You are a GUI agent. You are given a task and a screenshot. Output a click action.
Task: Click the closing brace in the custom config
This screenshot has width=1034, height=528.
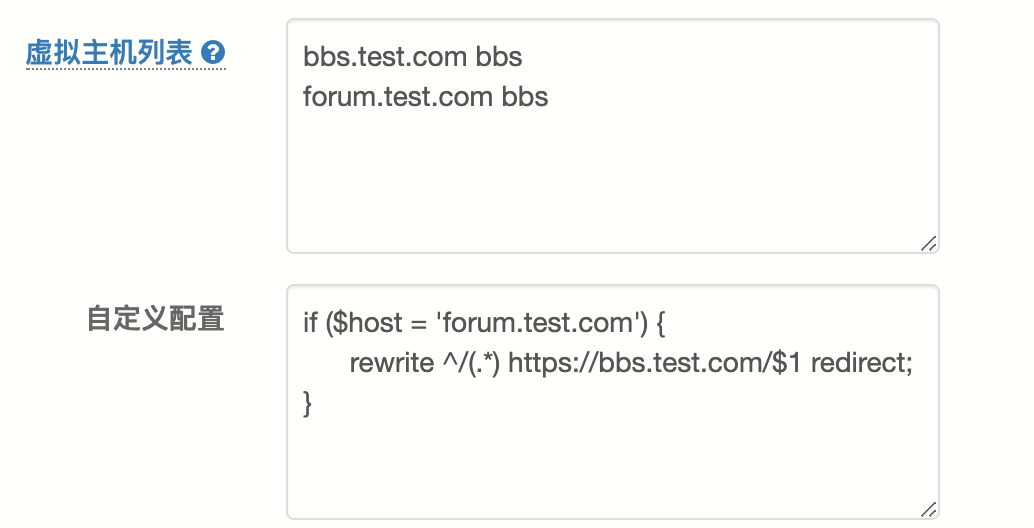coord(308,404)
